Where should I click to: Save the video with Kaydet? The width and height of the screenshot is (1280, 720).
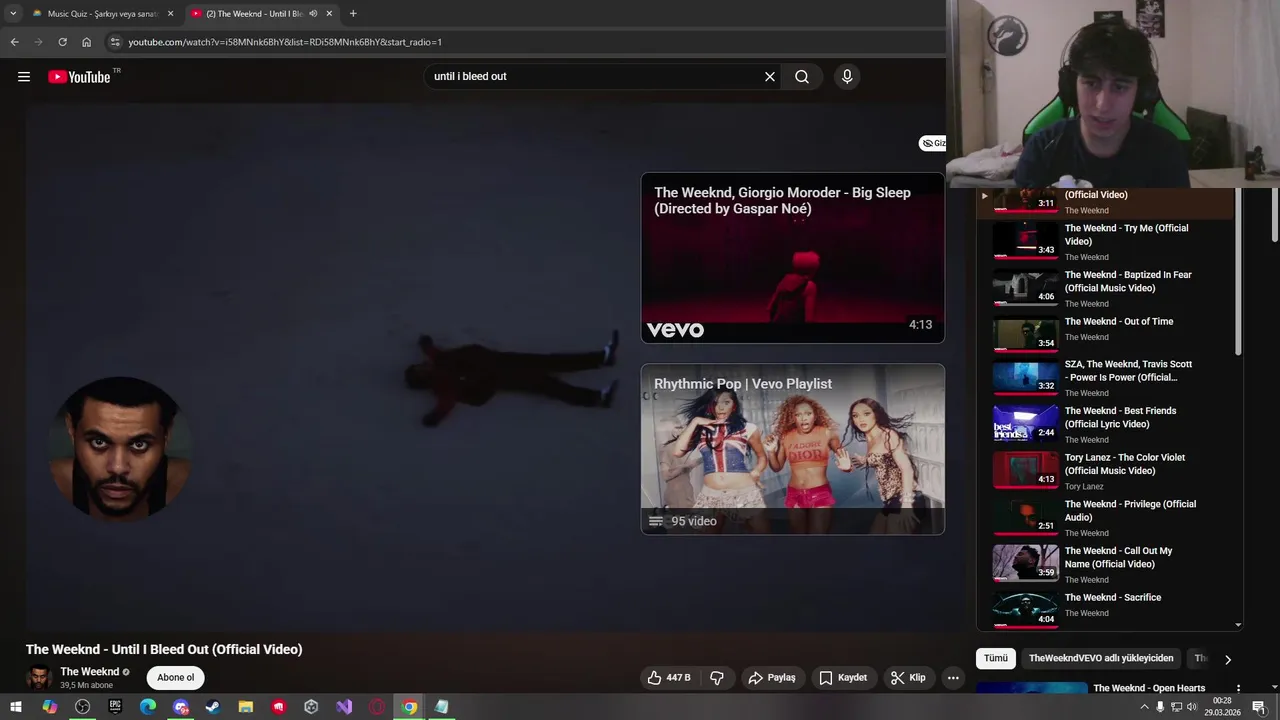842,678
